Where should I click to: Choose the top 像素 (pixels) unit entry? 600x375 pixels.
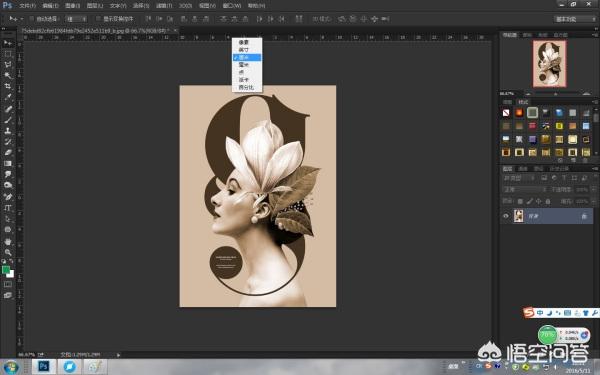[247, 42]
